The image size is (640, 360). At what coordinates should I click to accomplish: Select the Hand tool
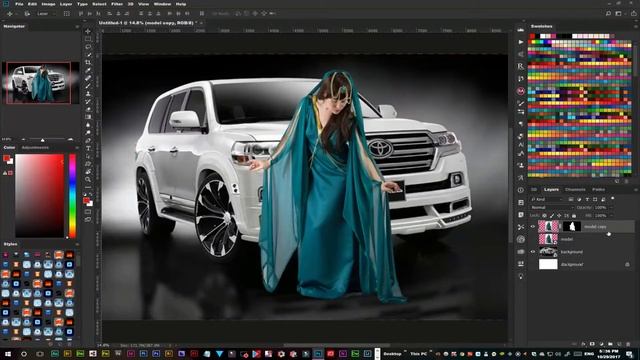[88, 172]
